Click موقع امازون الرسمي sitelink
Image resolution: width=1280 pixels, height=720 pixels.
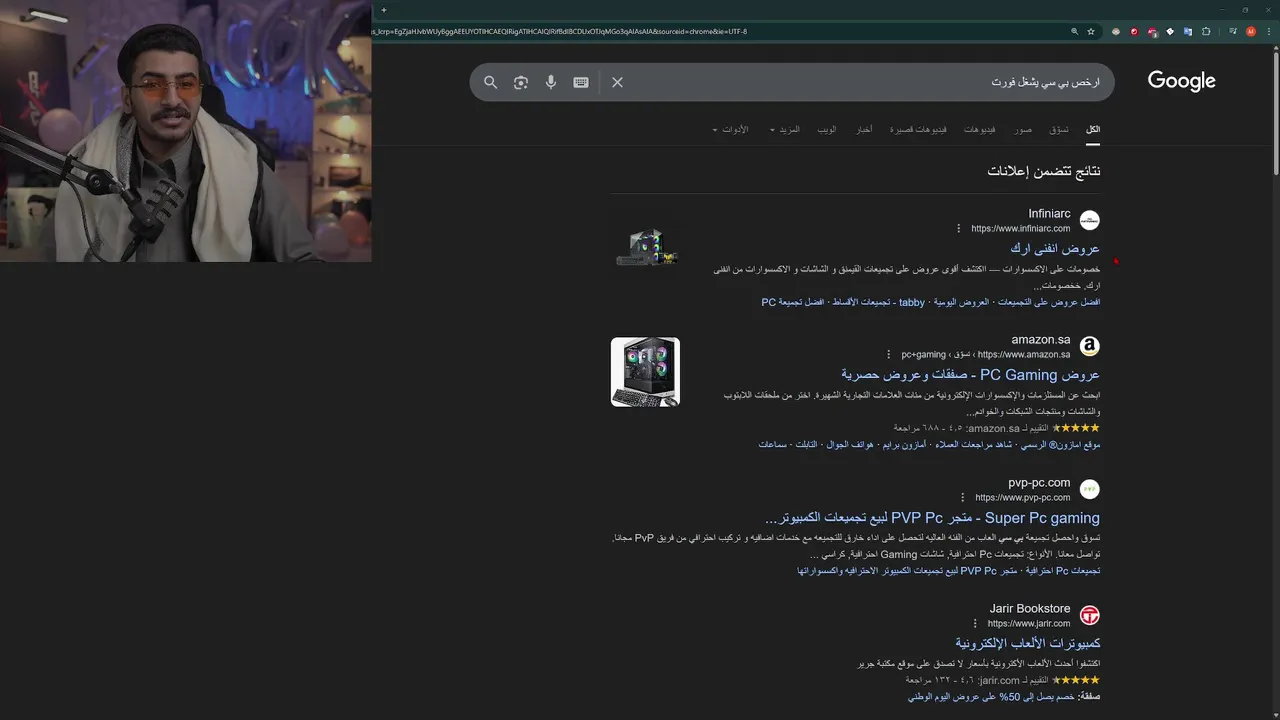[x=1060, y=445]
